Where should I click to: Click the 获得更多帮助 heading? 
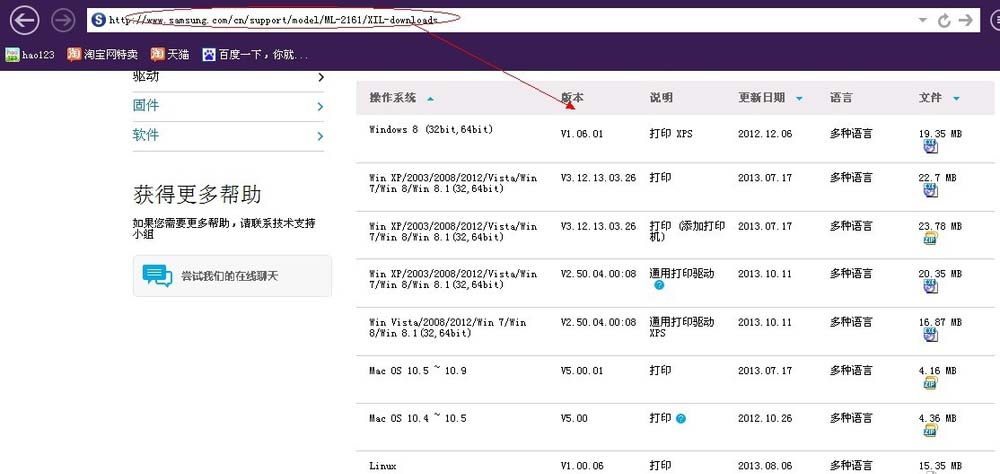197,195
